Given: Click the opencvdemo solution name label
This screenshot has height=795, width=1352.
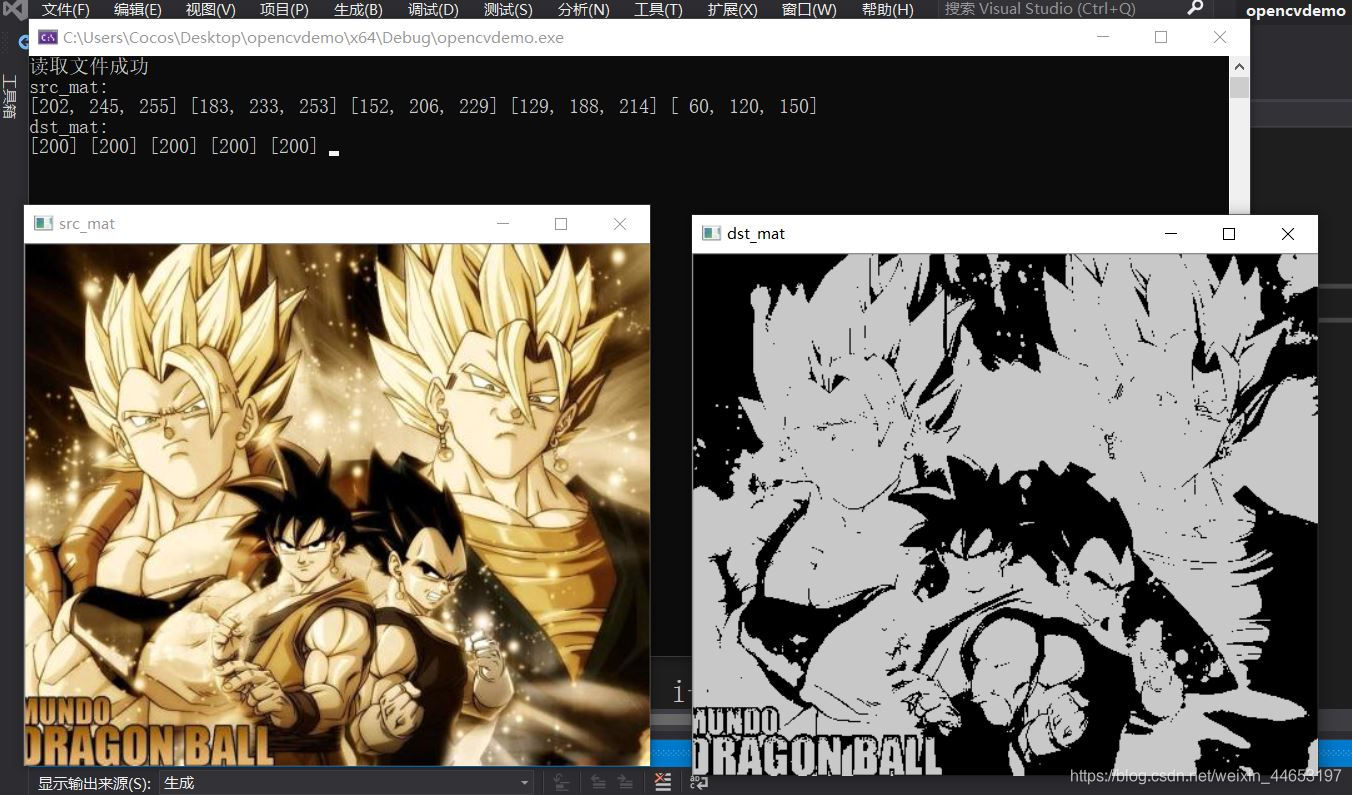Looking at the screenshot, I should [1295, 10].
